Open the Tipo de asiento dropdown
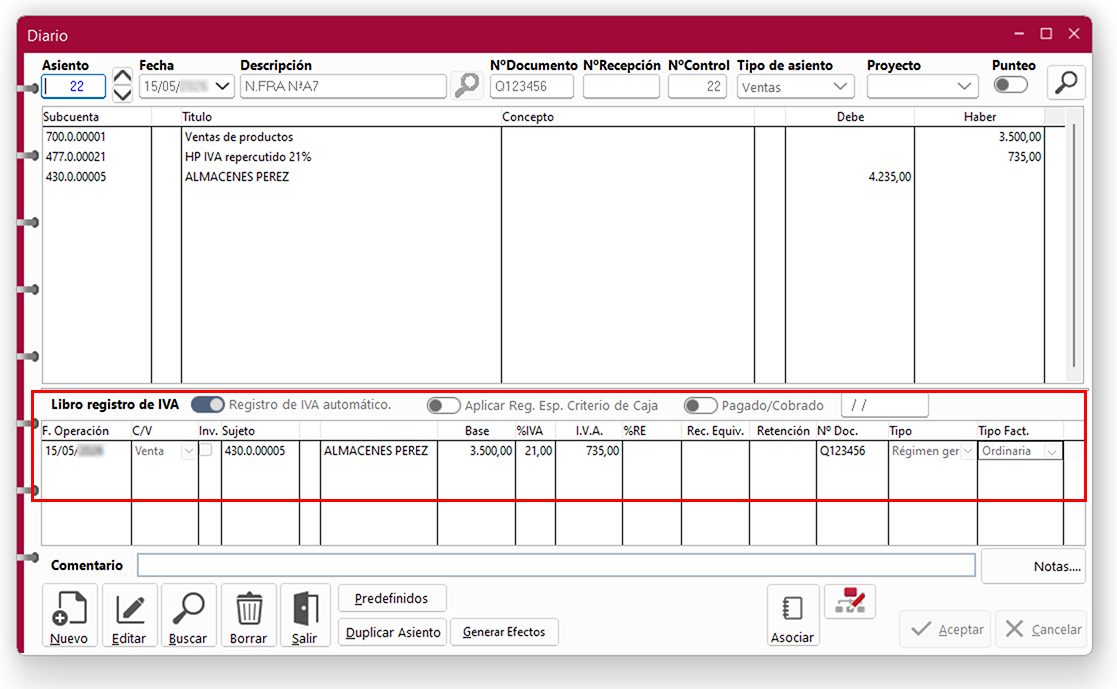This screenshot has height=689, width=1117. 795,87
